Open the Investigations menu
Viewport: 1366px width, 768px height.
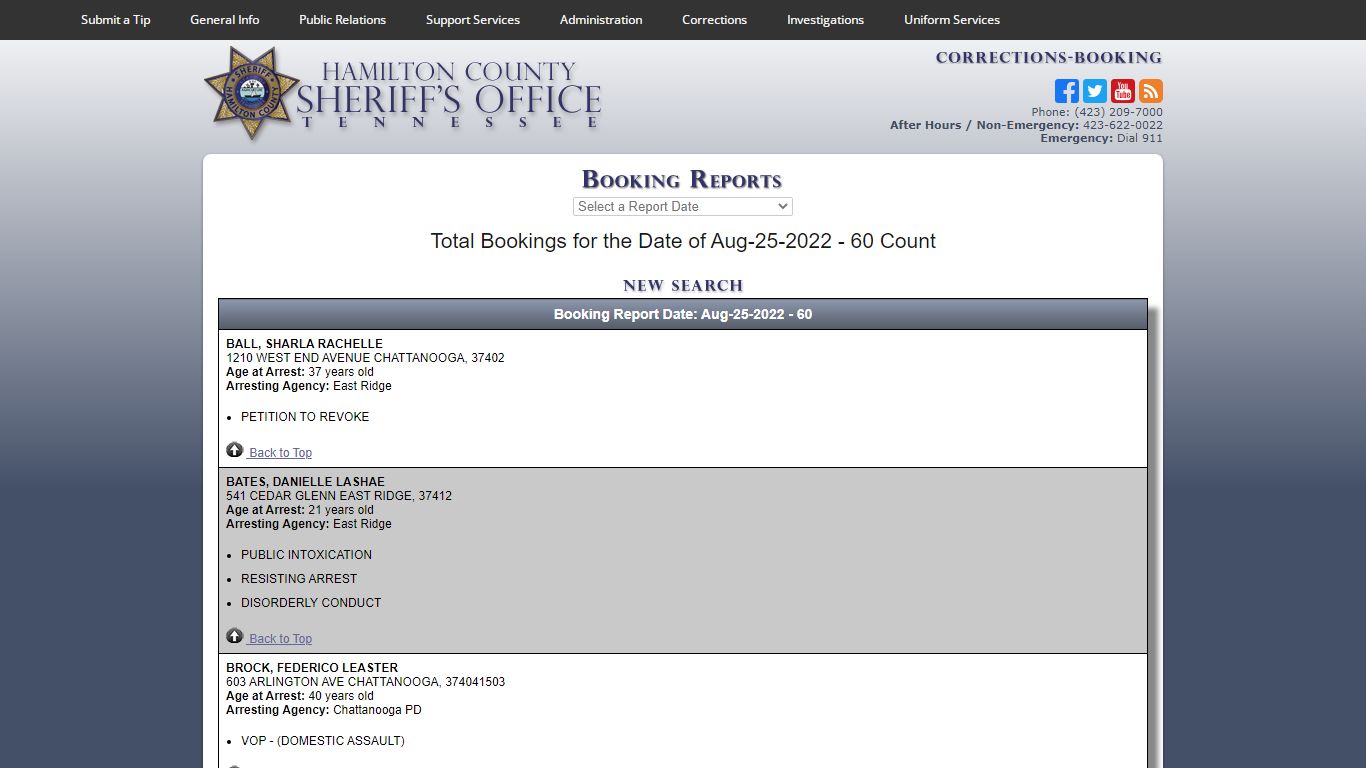point(825,20)
